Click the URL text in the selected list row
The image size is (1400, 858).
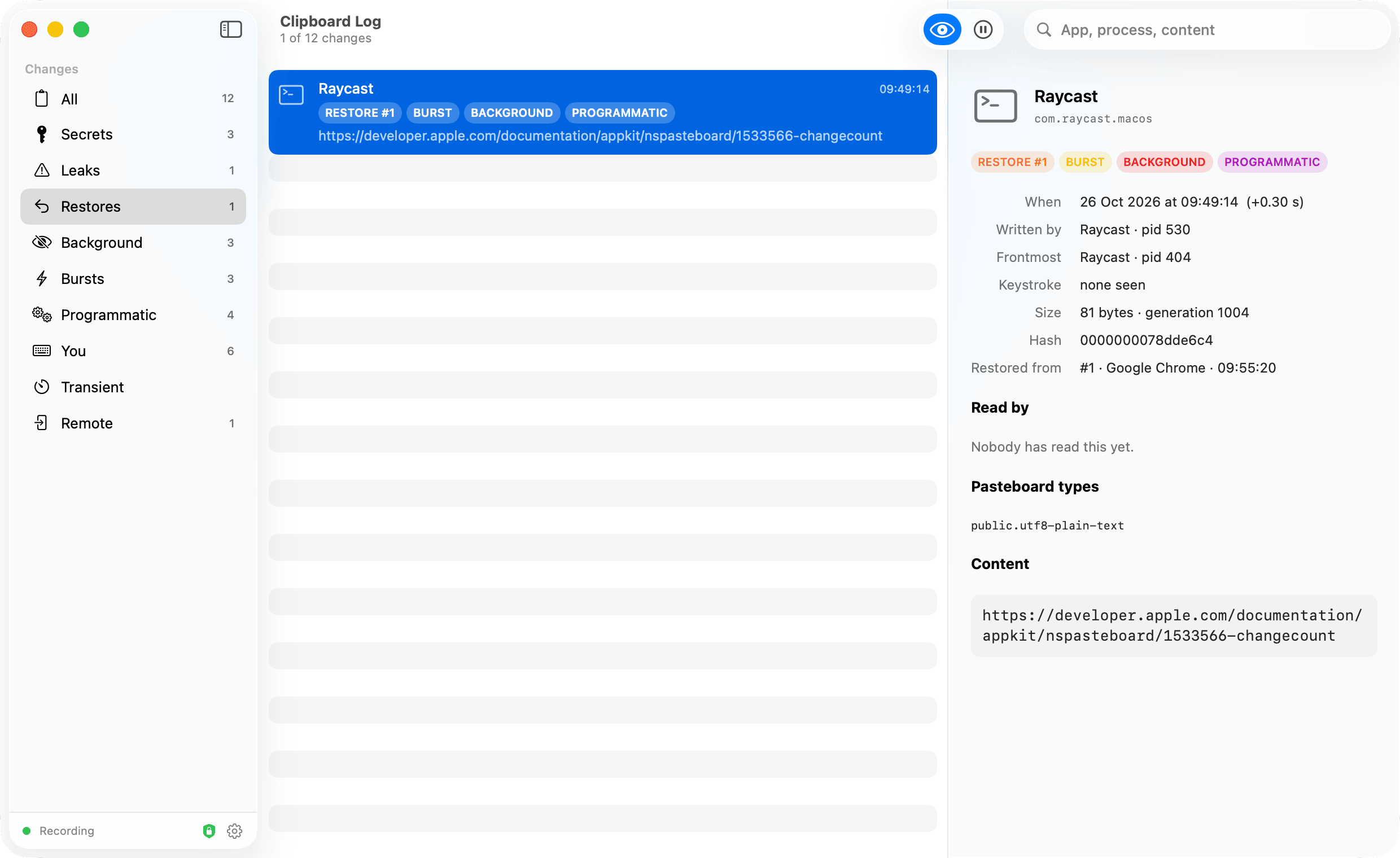600,136
